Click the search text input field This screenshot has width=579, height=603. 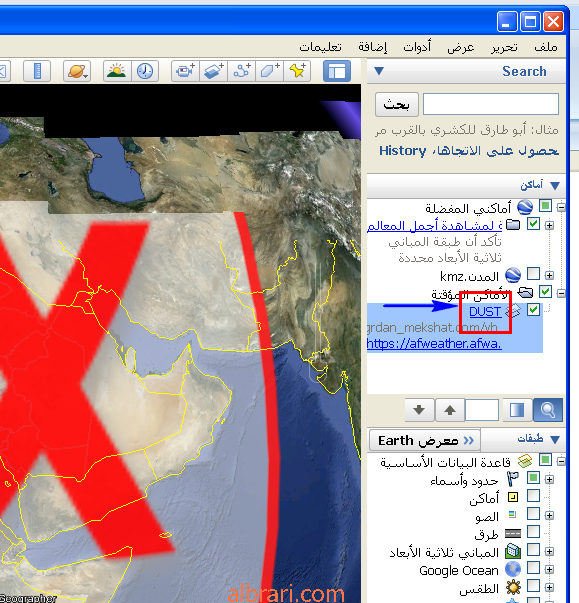pos(491,104)
